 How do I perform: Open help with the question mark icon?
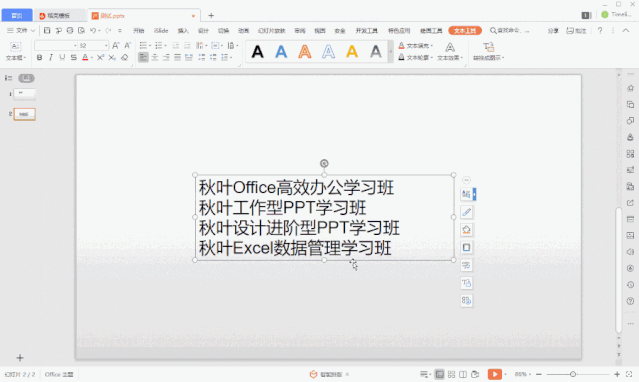[600, 31]
